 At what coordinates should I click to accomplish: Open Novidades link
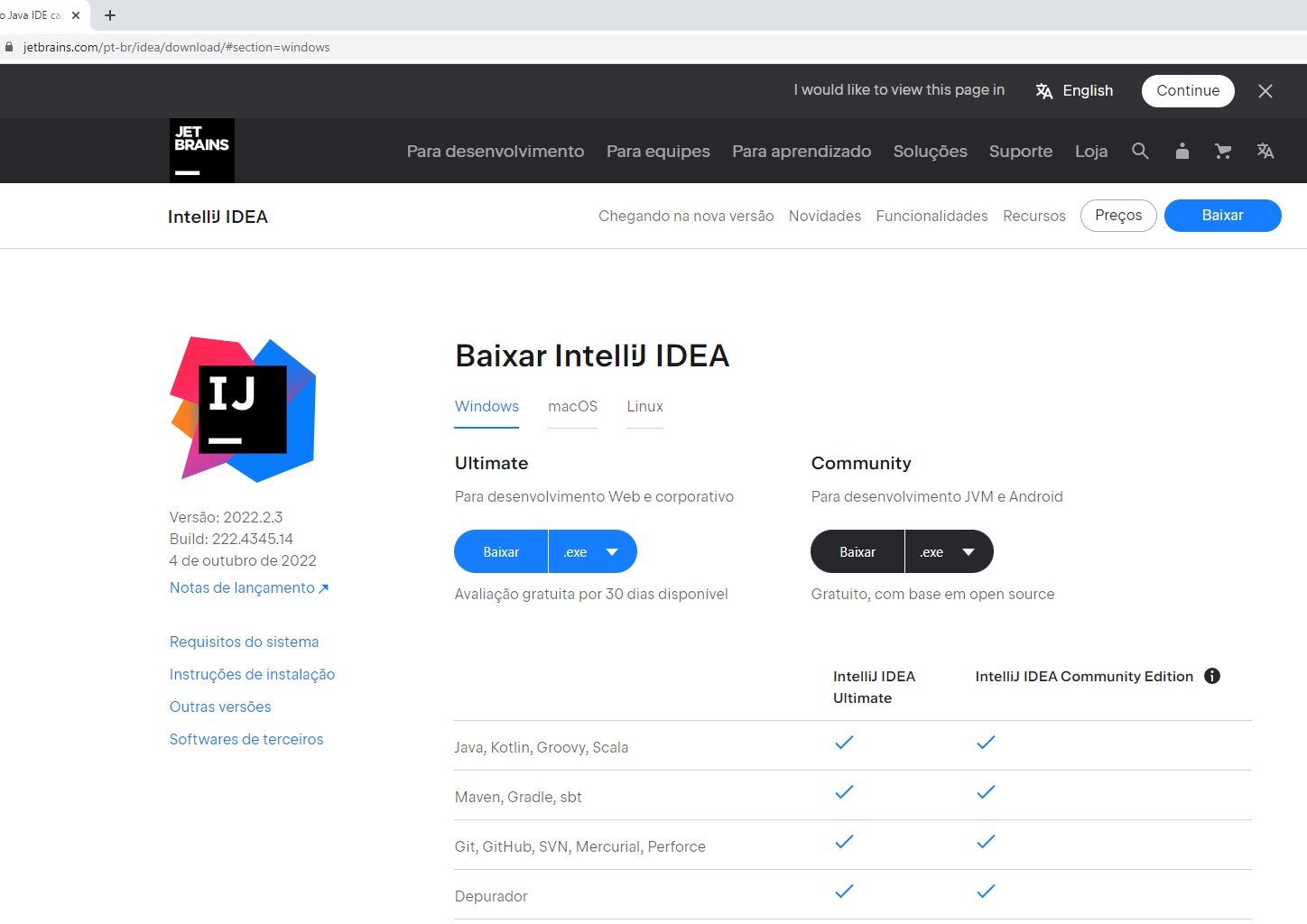click(x=825, y=217)
